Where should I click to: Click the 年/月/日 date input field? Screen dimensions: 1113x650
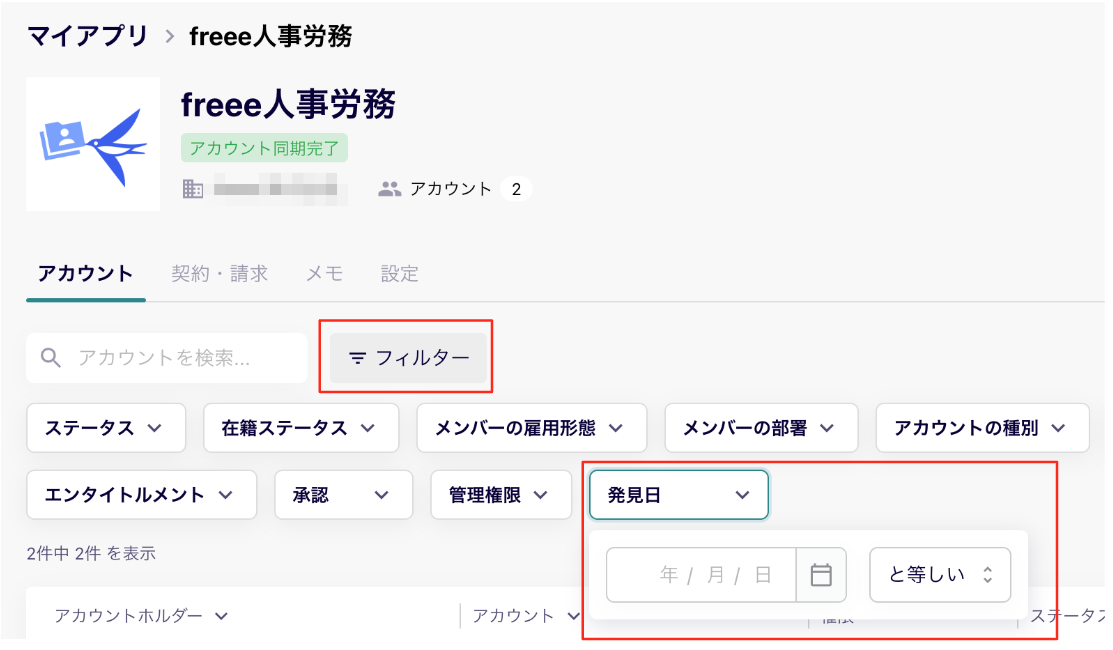(x=701, y=575)
